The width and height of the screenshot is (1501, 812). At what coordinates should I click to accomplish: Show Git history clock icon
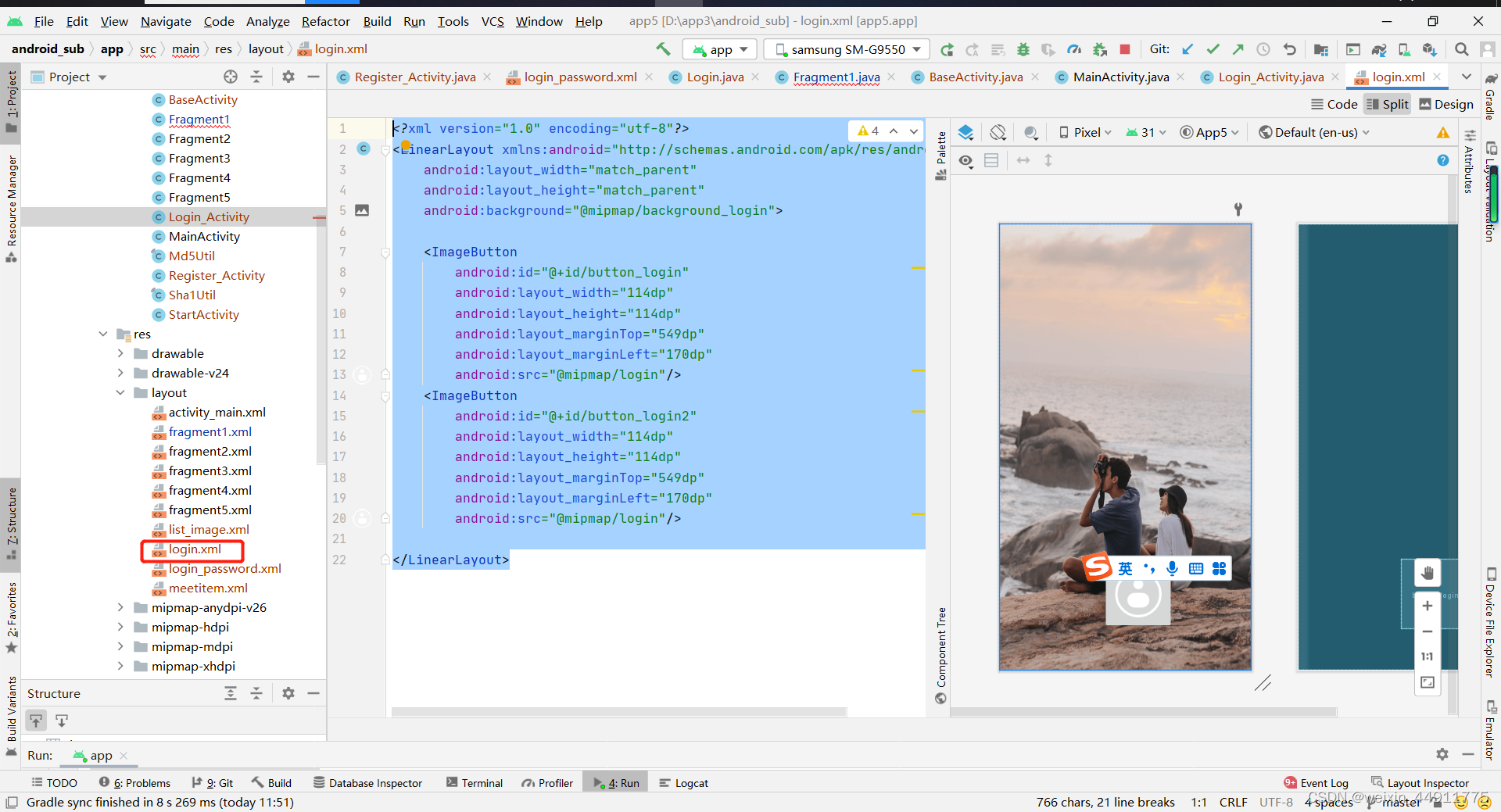coord(1263,49)
